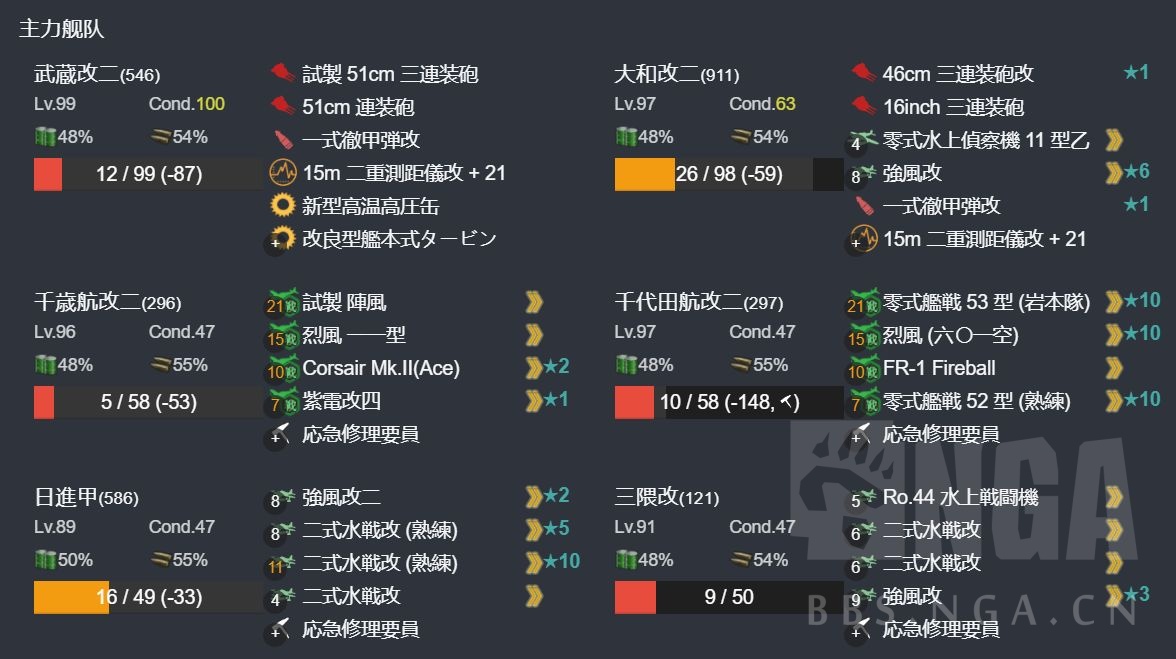This screenshot has width=1176, height=659.
Task: Click the red HP bar of 武蔵改二
Action: click(48, 174)
